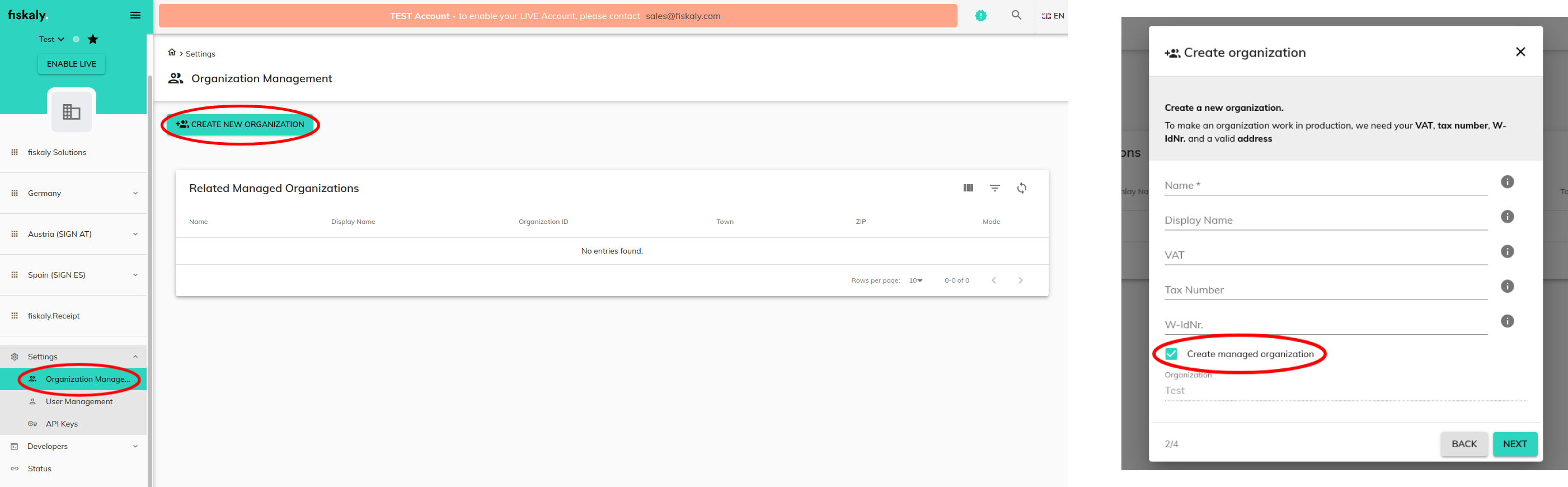
Task: Click the Organization field showing Test
Action: (x=1345, y=390)
